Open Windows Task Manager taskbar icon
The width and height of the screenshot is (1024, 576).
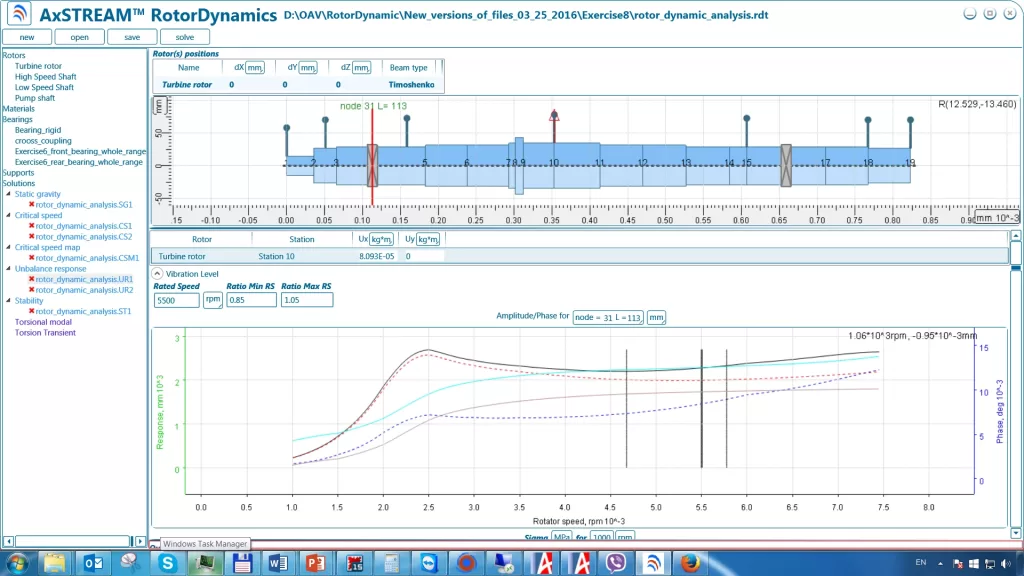[204, 563]
